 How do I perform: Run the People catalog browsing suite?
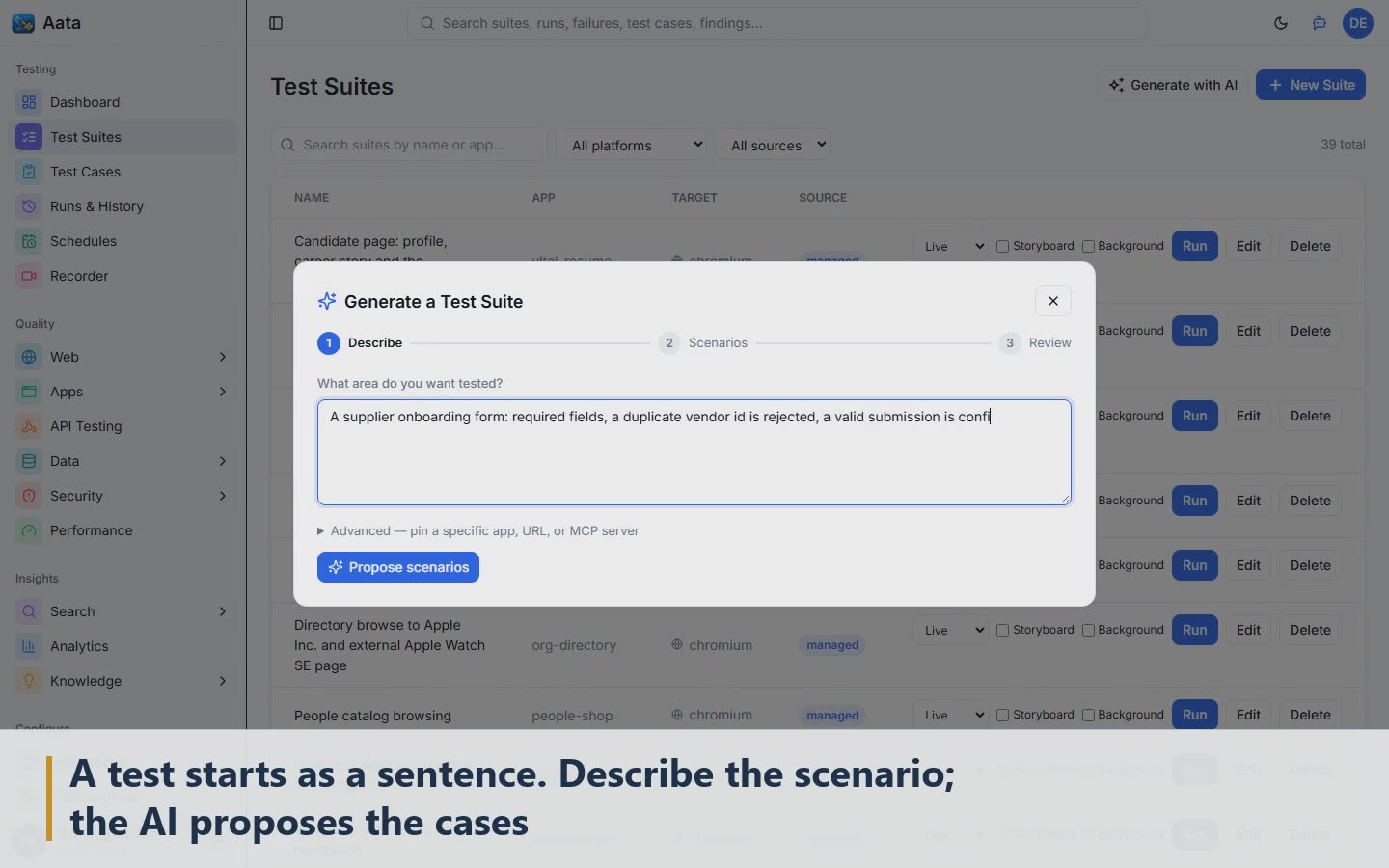click(1194, 715)
